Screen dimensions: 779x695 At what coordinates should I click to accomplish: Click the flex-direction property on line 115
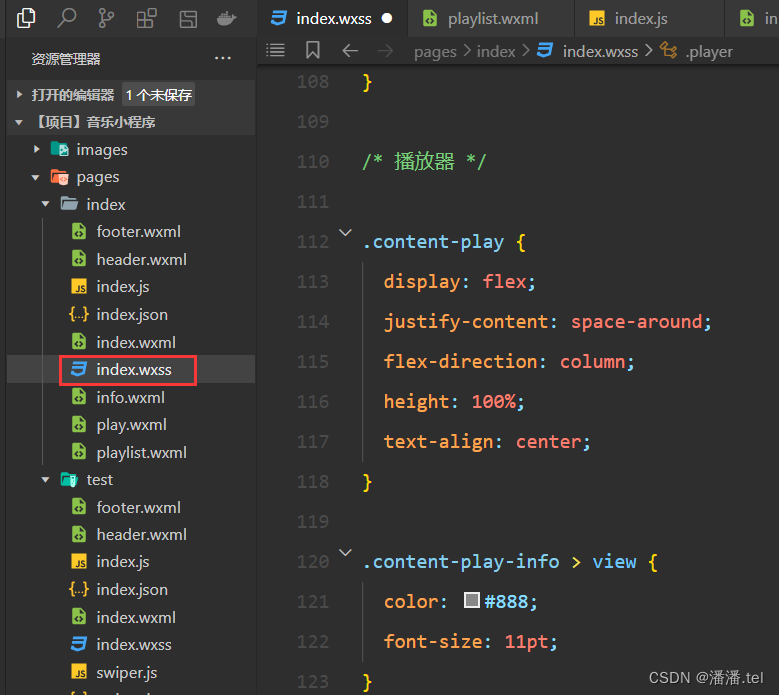pyautogui.click(x=461, y=362)
